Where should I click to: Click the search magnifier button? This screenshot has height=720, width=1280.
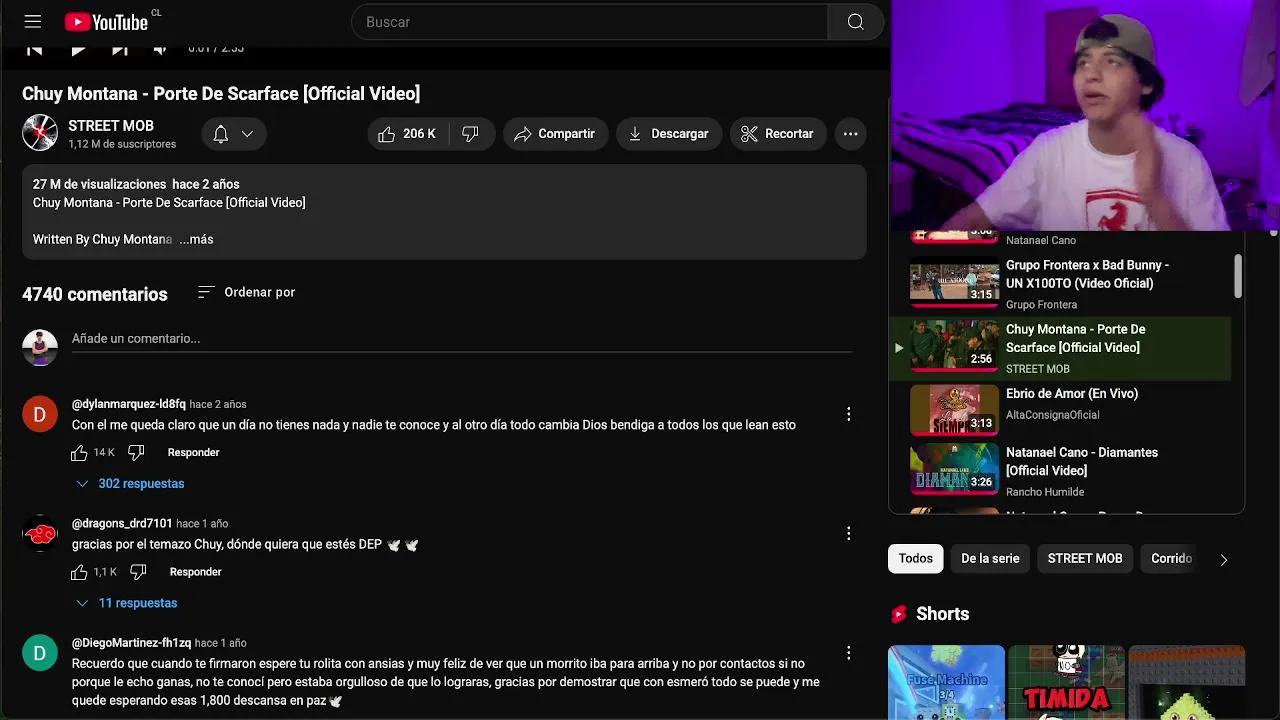click(856, 22)
